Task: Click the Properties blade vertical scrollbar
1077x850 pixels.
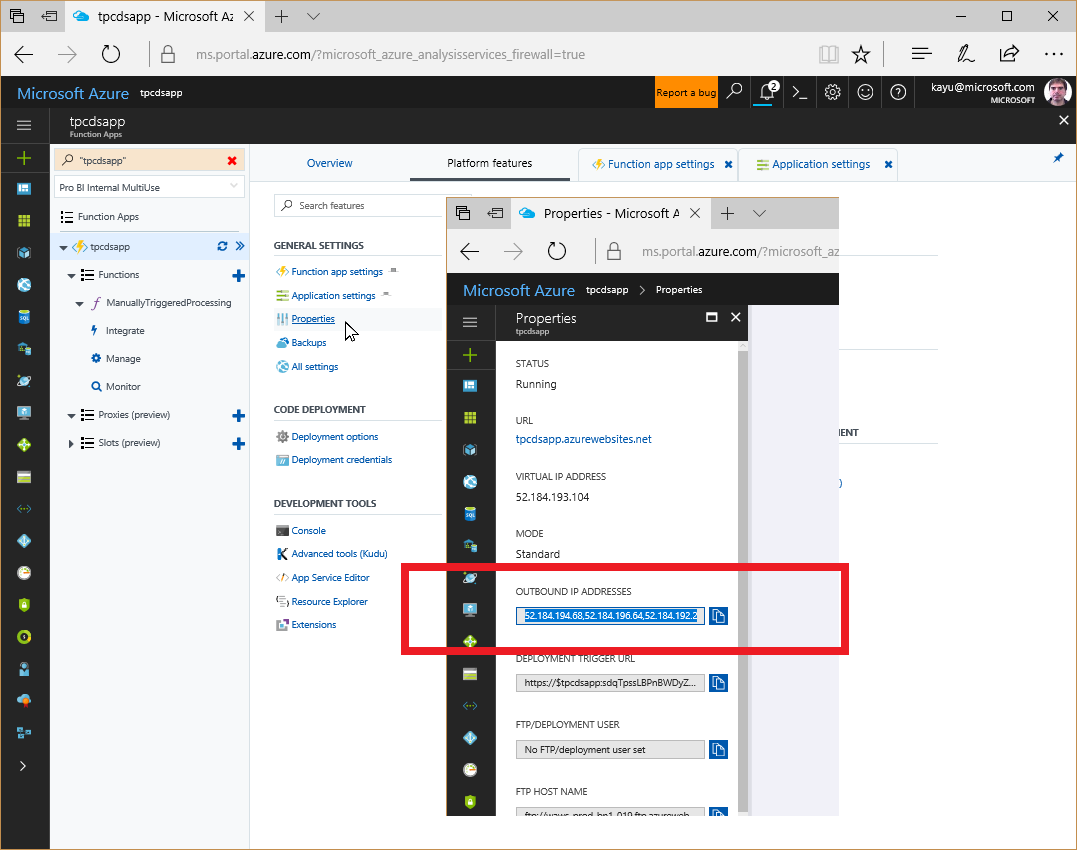Action: coord(742,579)
